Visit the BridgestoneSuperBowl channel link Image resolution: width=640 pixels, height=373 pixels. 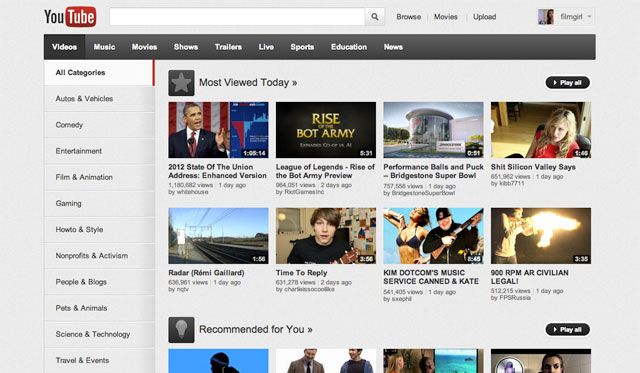pyautogui.click(x=423, y=193)
